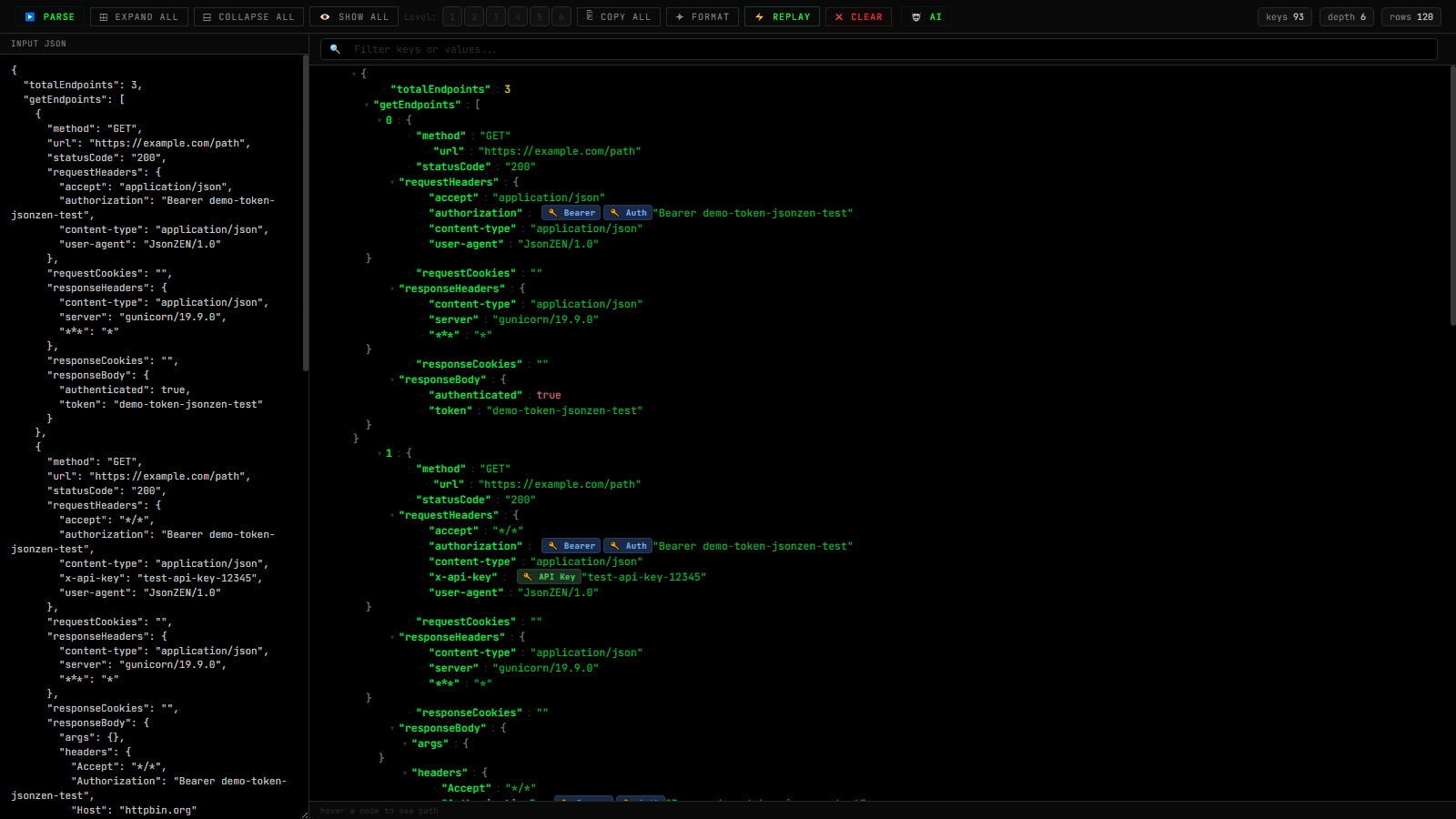Collapse responseHeaders in endpoint 1

point(392,637)
